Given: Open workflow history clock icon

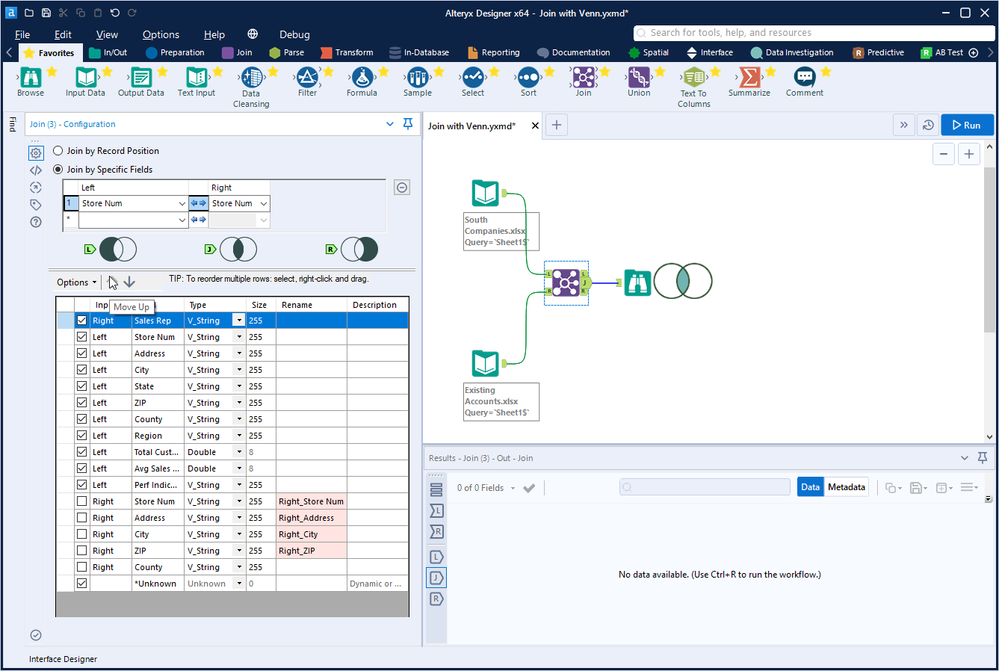Looking at the screenshot, I should click(x=928, y=125).
